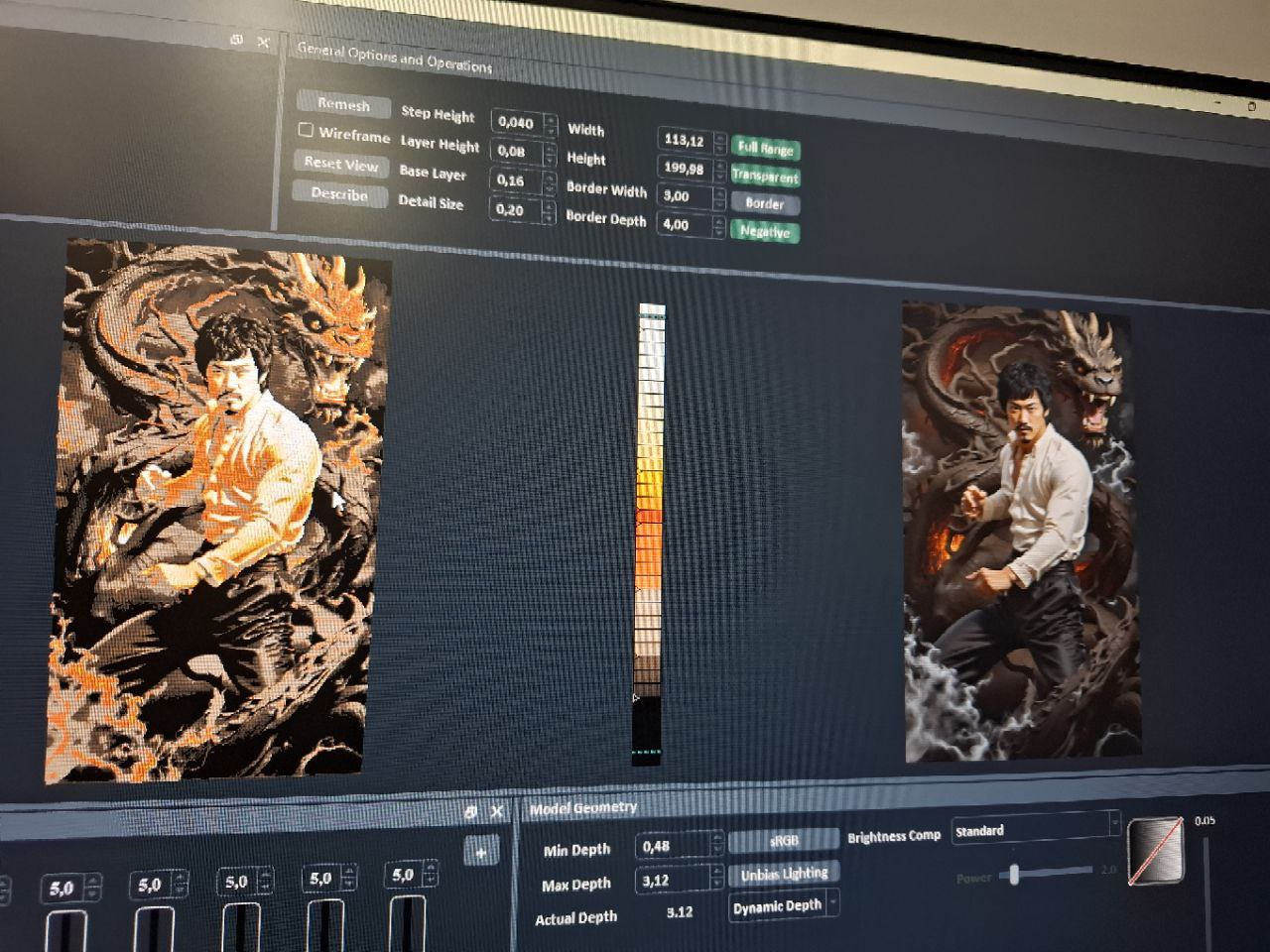Click the Brightness Comp label
Image resolution: width=1270 pixels, height=952 pixels.
coord(894,836)
